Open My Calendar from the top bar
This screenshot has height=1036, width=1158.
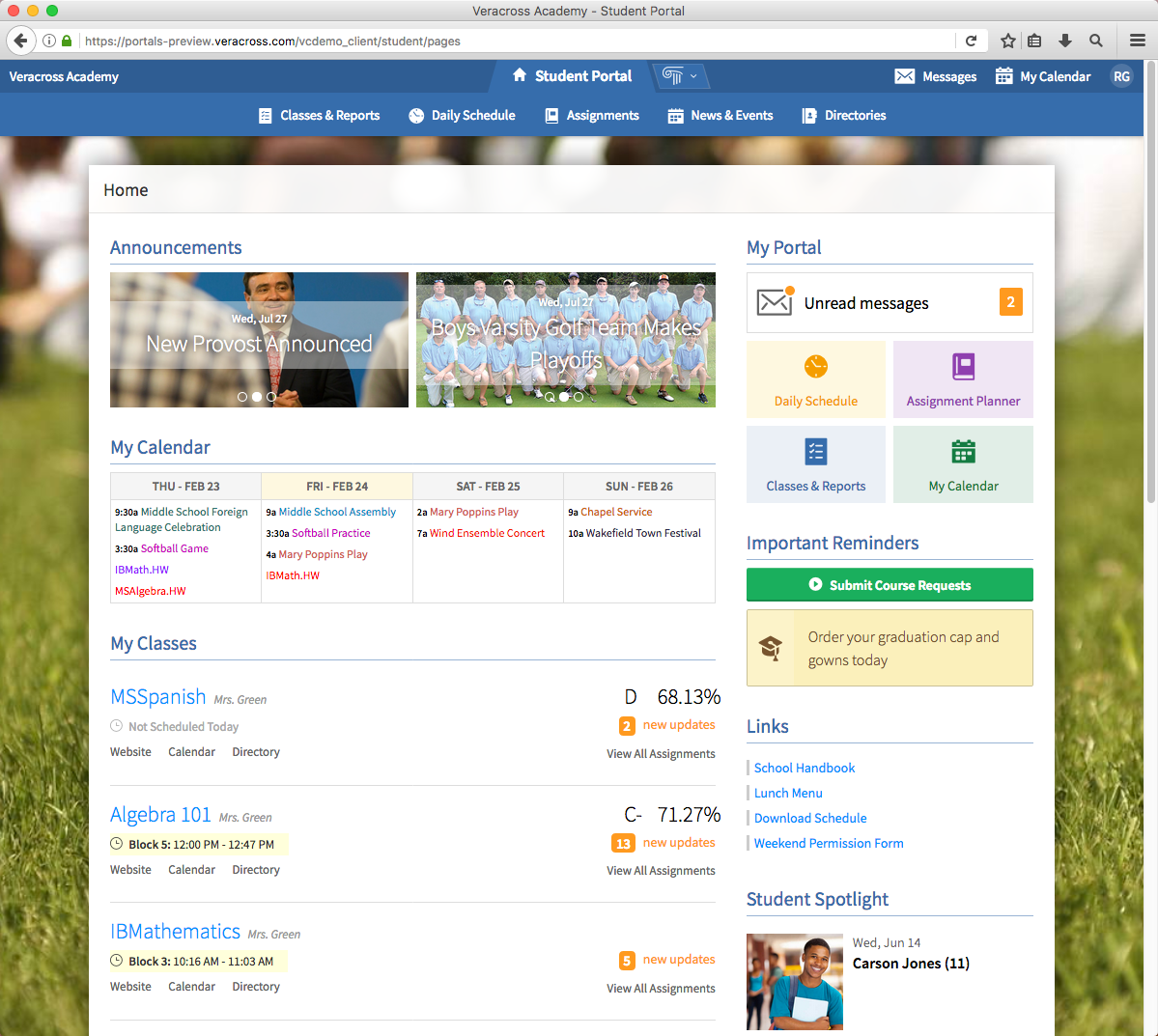[x=1043, y=76]
